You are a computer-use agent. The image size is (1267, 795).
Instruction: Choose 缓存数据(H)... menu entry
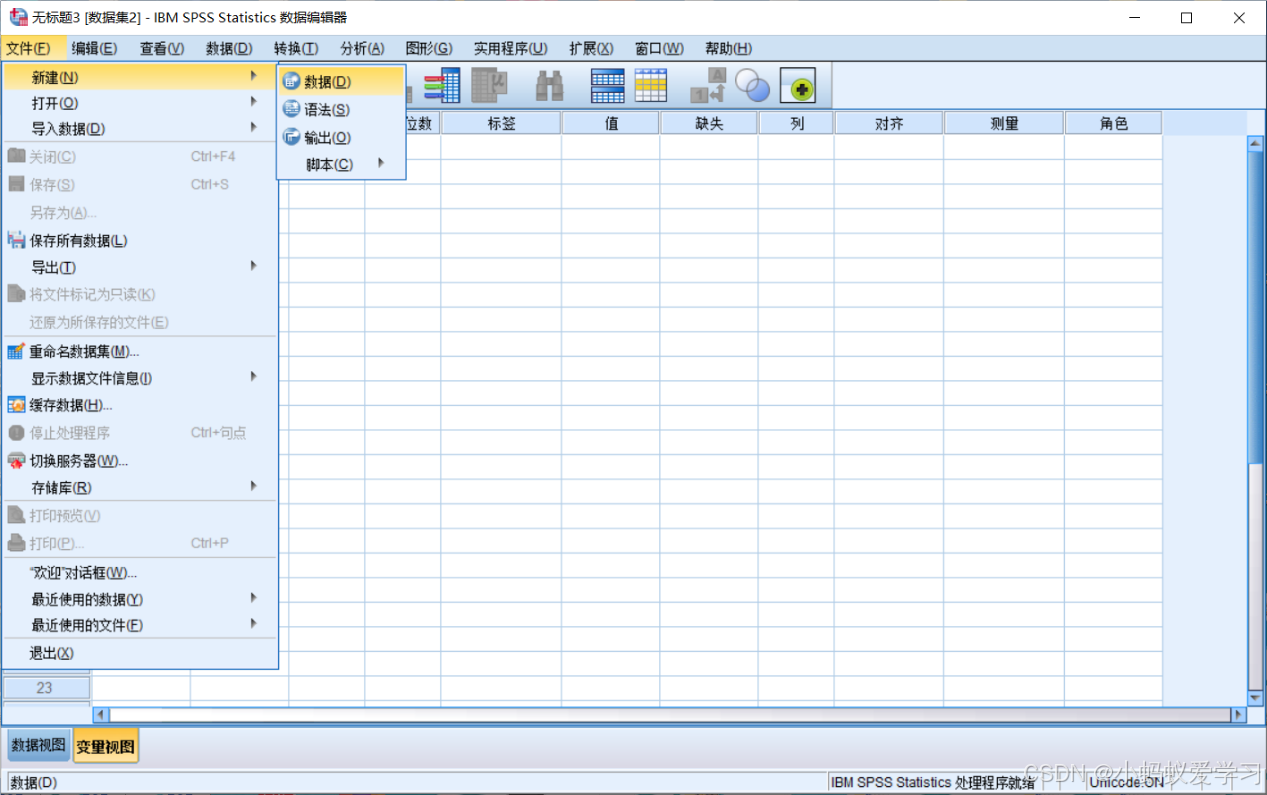pos(140,405)
